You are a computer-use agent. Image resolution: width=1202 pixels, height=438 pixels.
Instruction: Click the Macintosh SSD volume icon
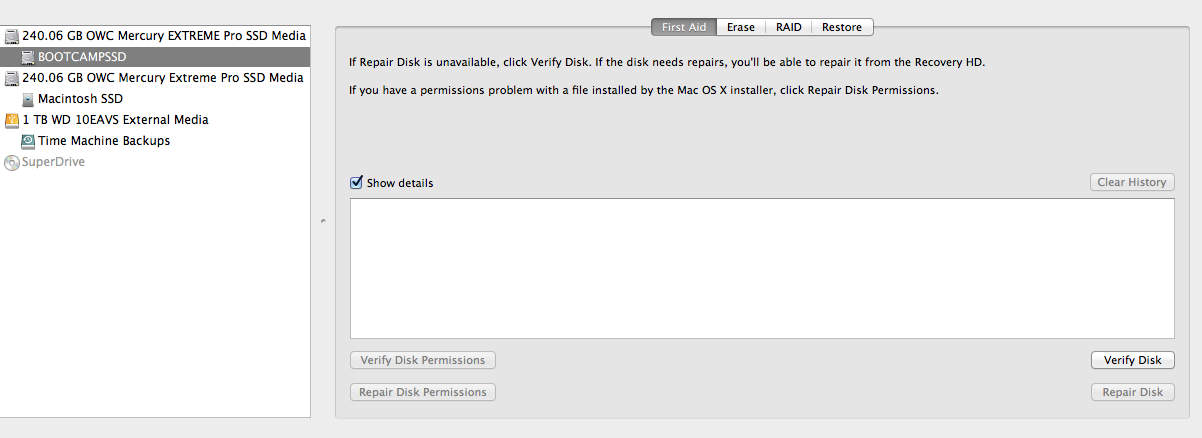(x=28, y=99)
